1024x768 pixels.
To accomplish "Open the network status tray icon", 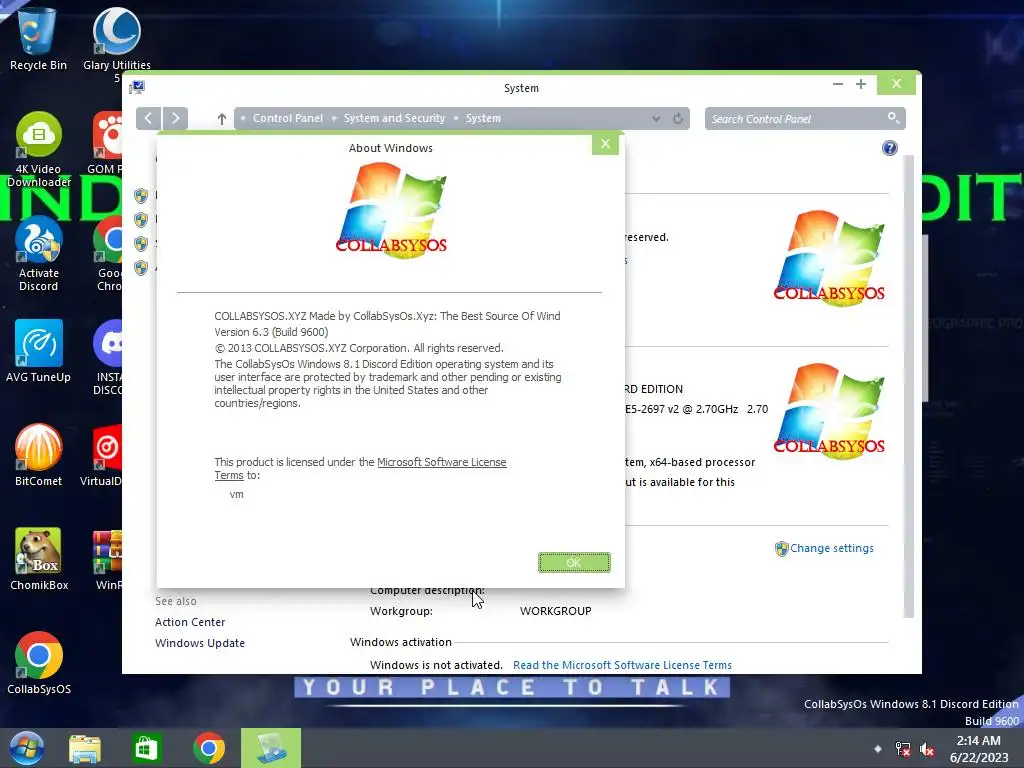I will coord(903,749).
